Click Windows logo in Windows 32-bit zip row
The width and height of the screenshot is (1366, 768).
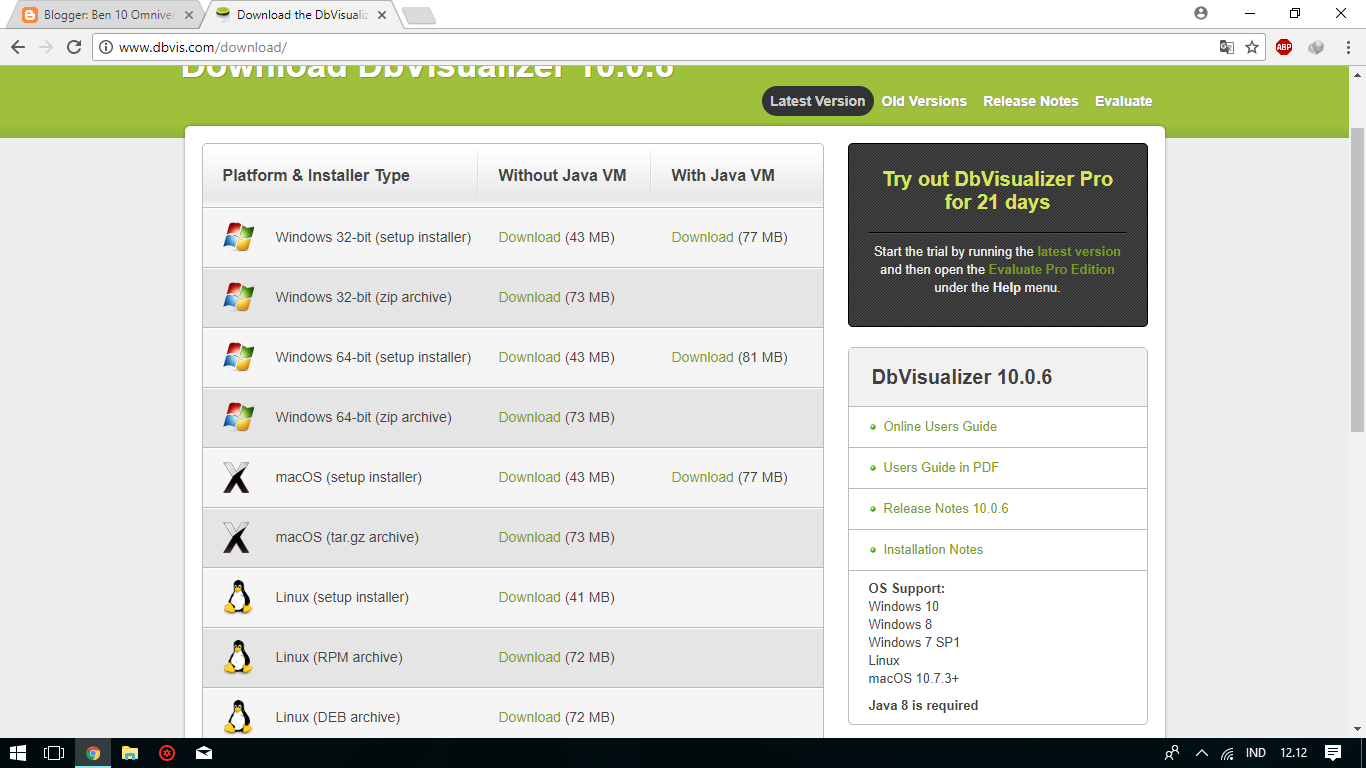[238, 297]
